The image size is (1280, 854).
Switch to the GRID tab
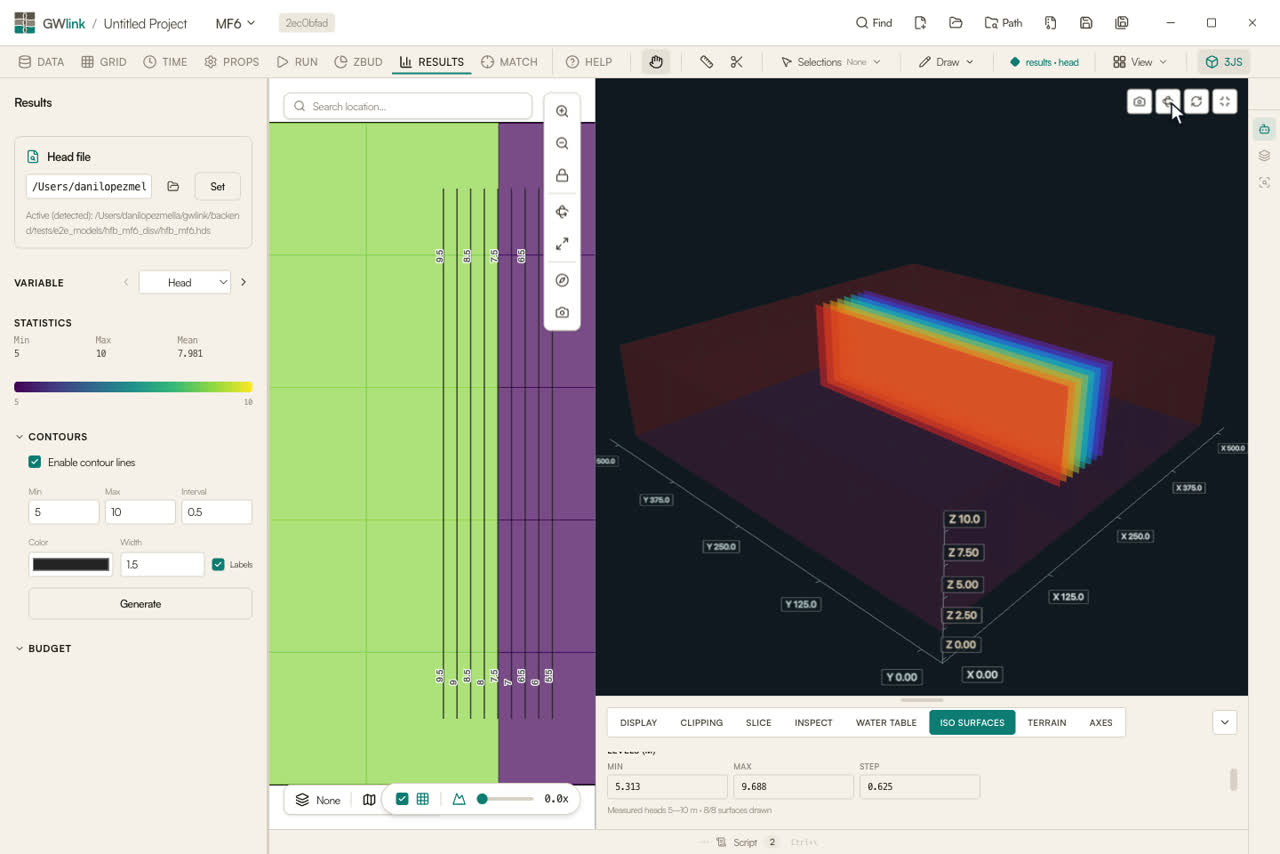(x=103, y=62)
